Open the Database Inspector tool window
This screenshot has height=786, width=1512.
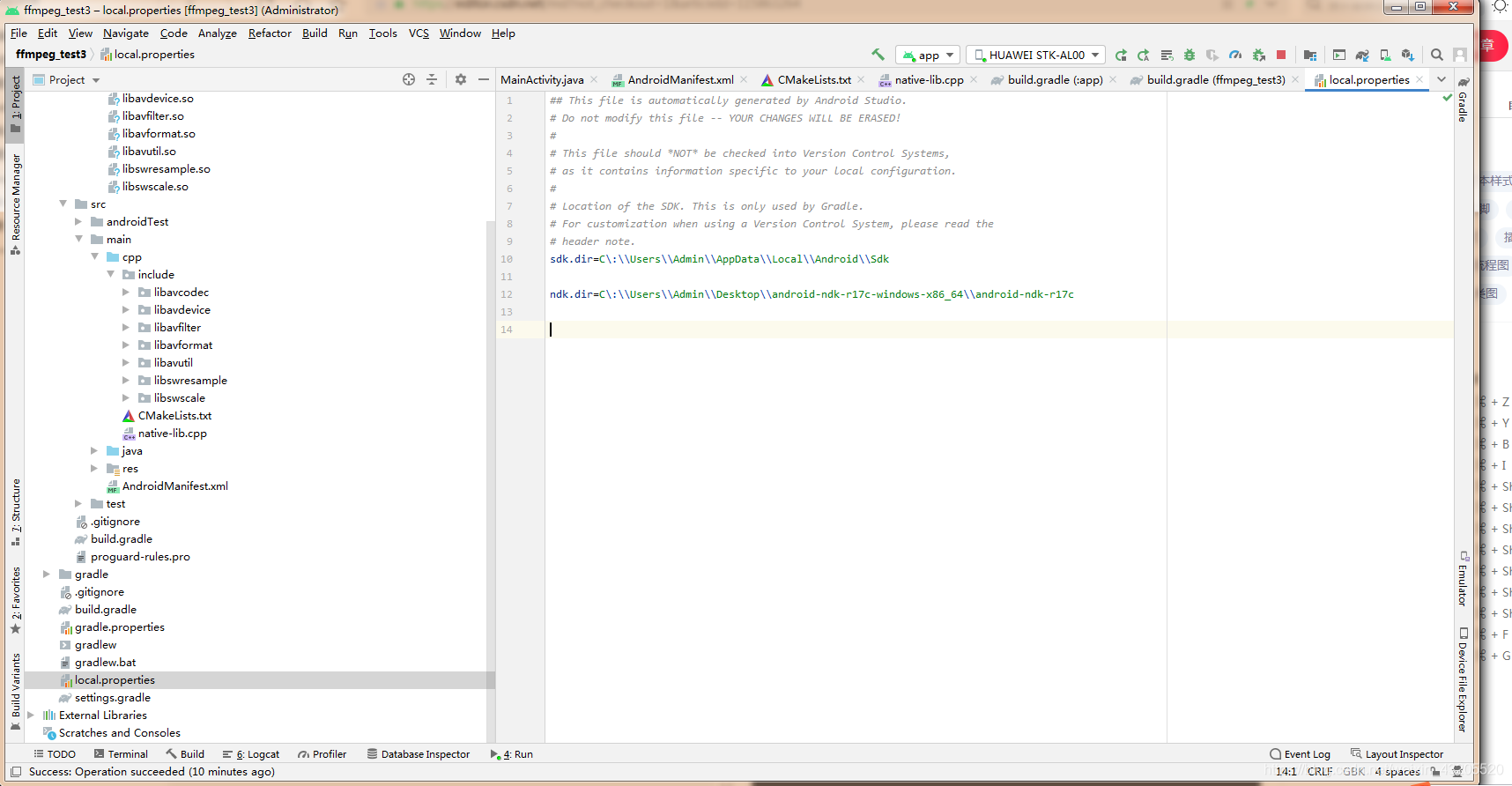click(419, 754)
